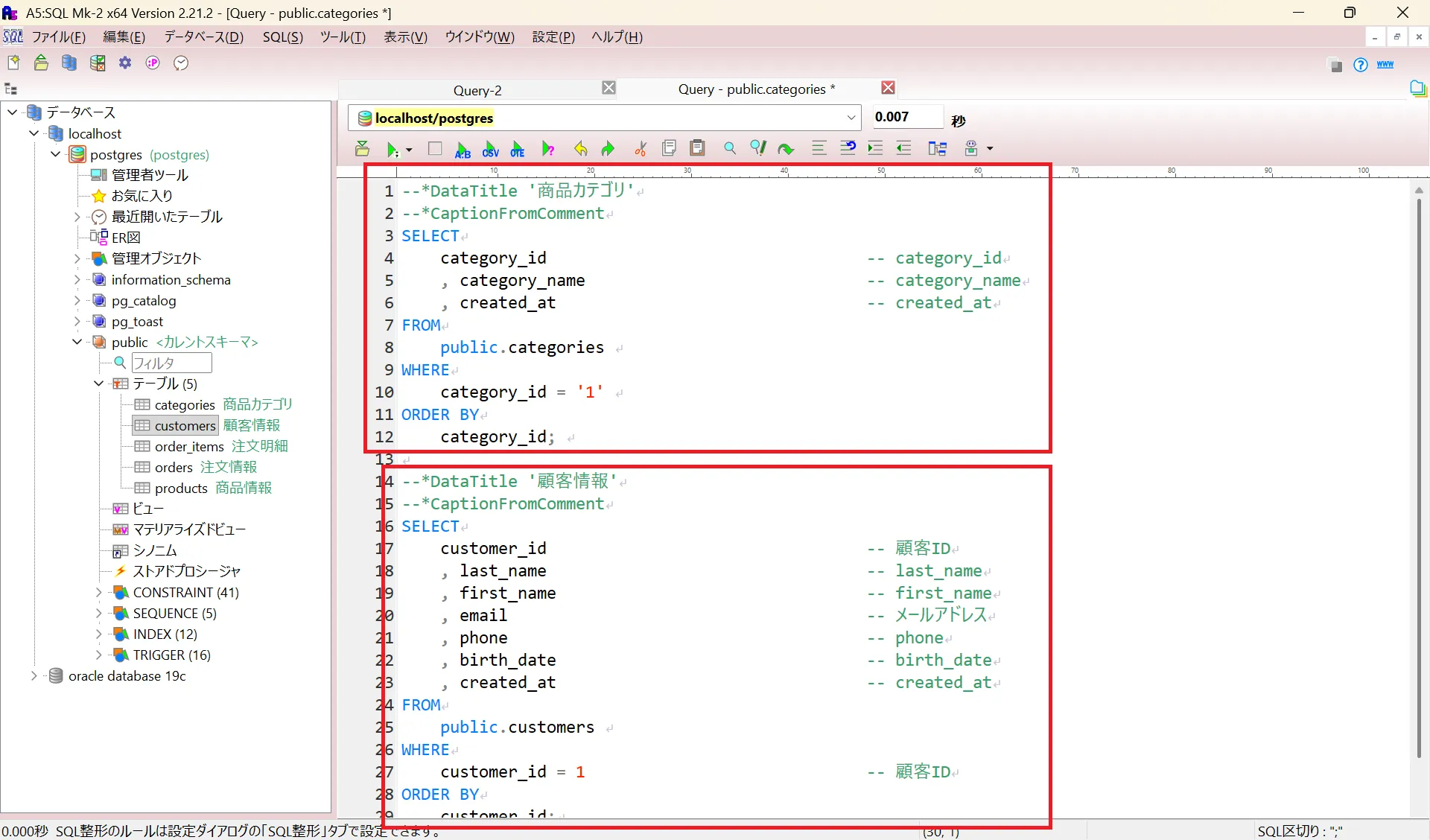Click the blue help question mark icon

(x=1361, y=65)
